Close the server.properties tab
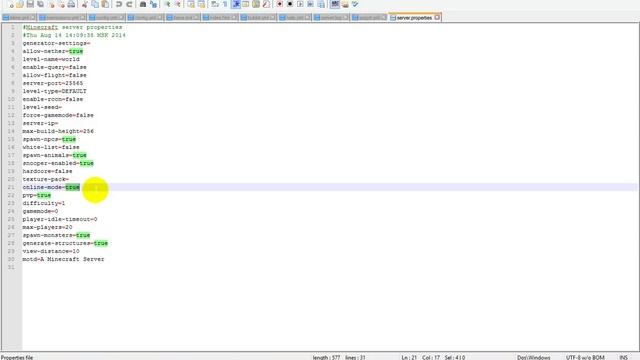The image size is (640, 360). (437, 18)
